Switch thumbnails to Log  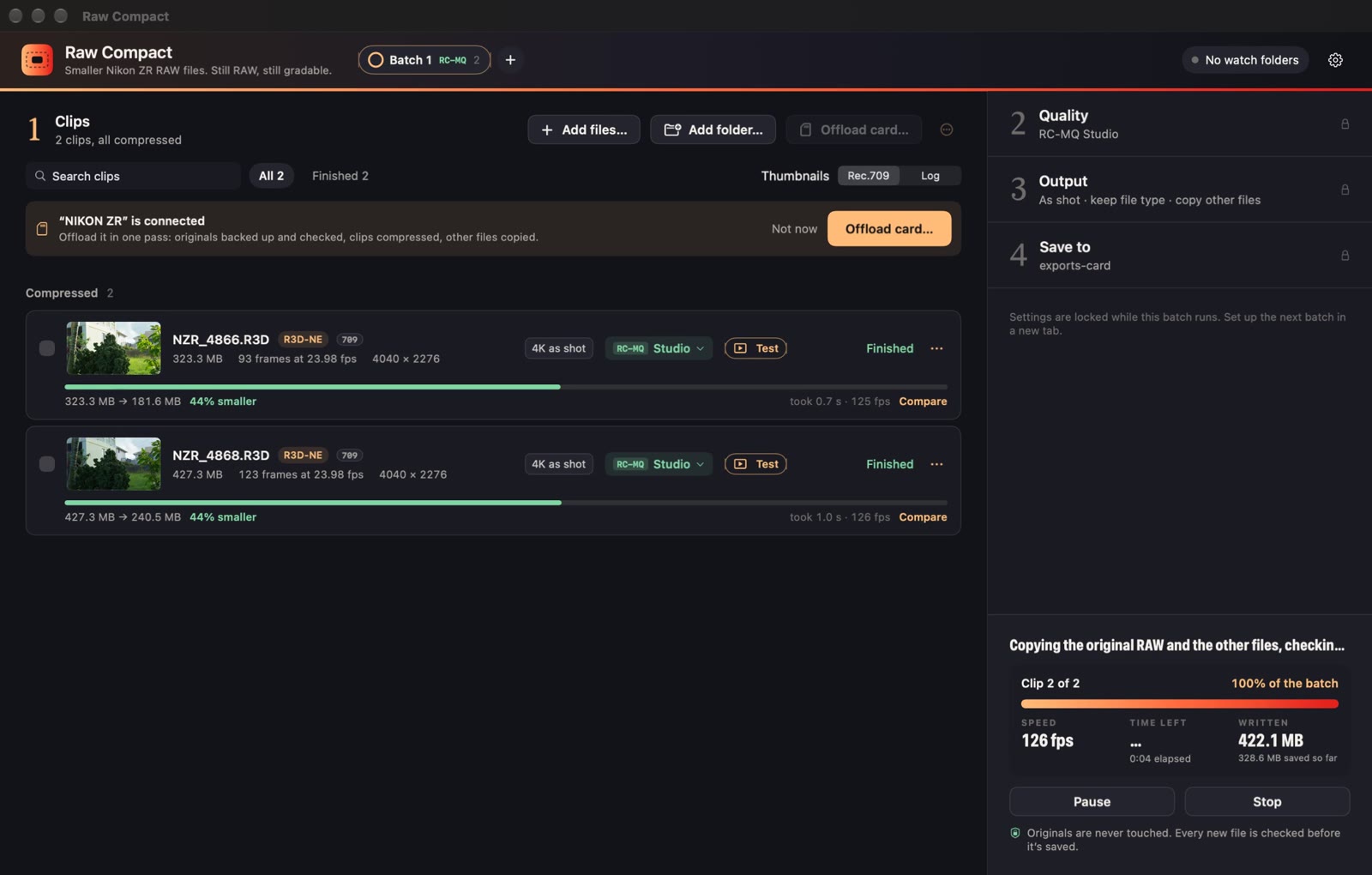(930, 176)
